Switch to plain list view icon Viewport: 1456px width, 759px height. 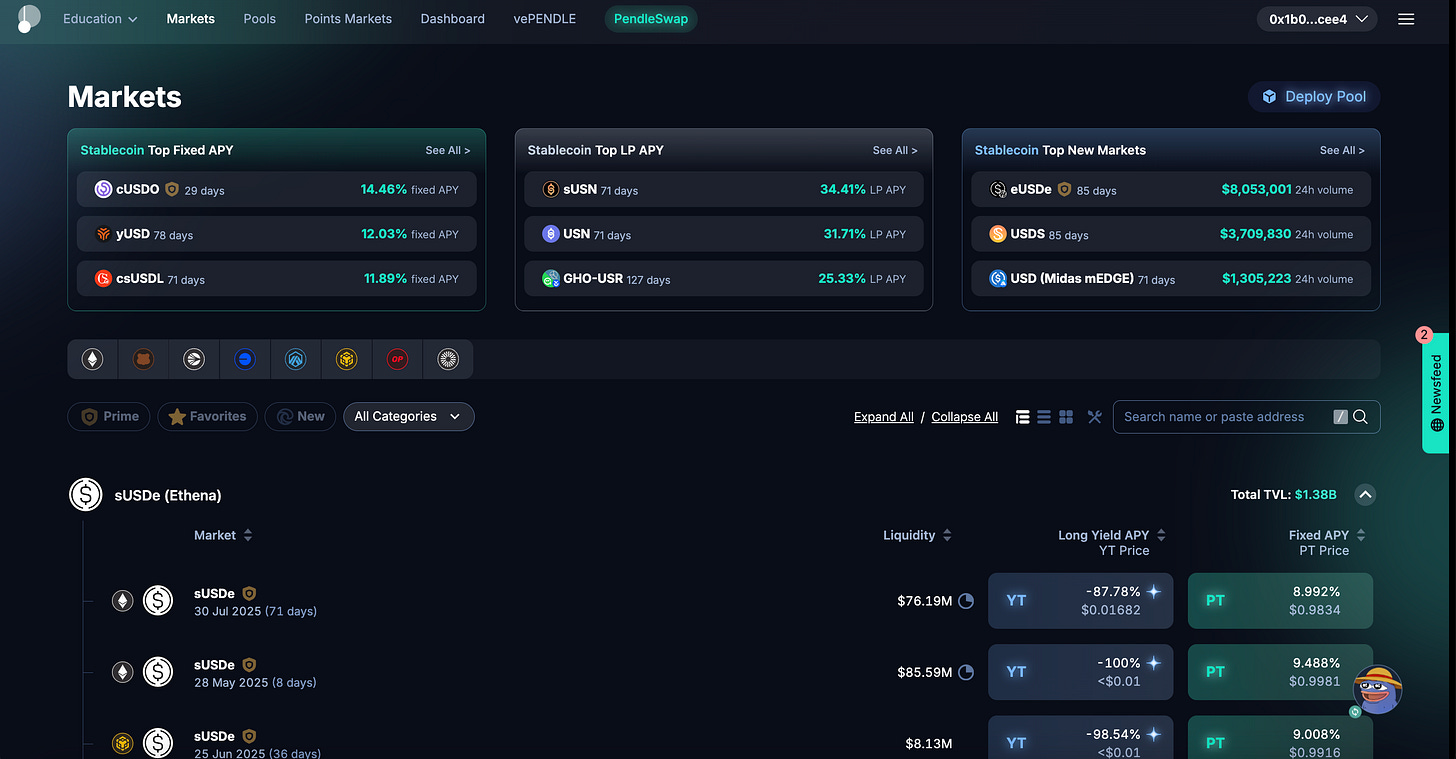tap(1044, 417)
